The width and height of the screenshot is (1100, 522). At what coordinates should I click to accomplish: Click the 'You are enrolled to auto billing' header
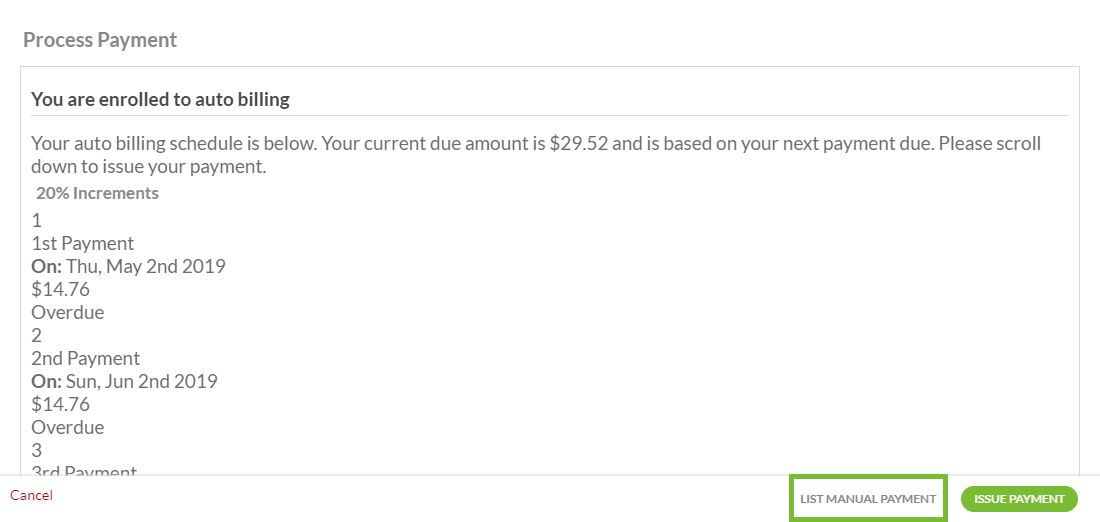(160, 99)
